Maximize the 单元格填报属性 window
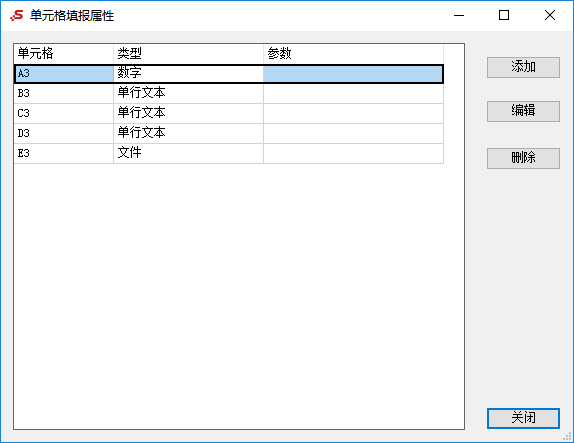574x443 pixels. click(504, 15)
